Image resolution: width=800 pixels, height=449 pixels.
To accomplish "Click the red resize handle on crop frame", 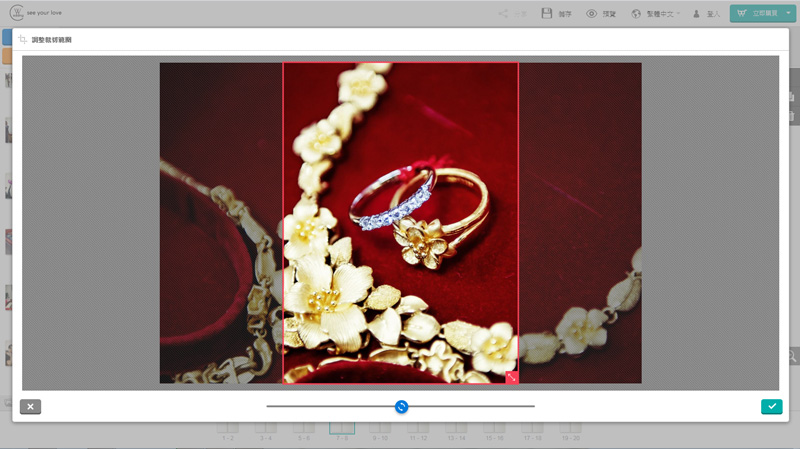I will (511, 377).
